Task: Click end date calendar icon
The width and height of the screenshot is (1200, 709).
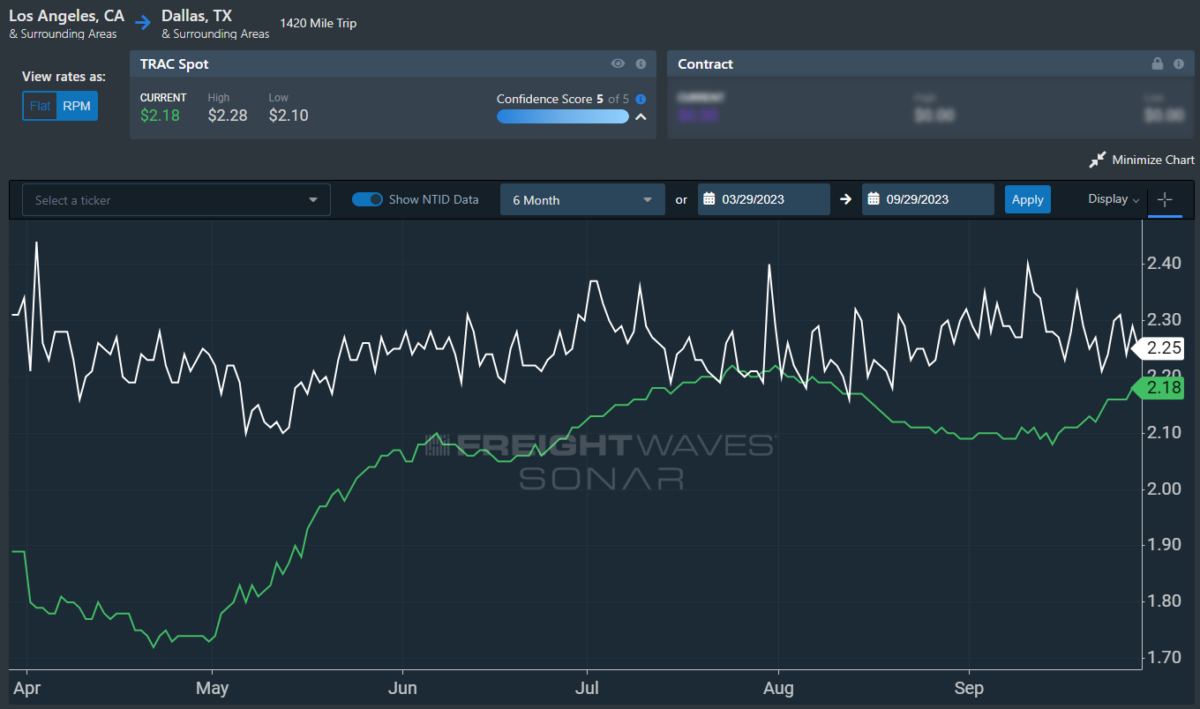Action: pyautogui.click(x=872, y=199)
